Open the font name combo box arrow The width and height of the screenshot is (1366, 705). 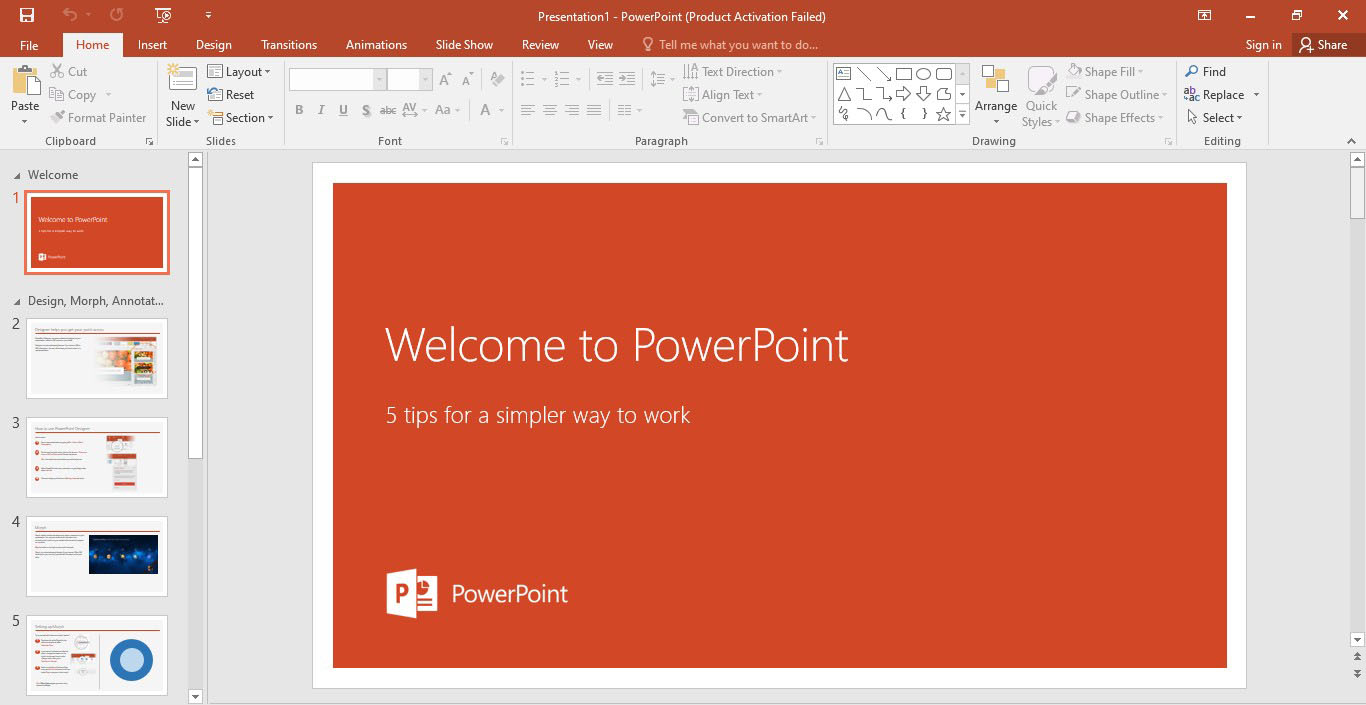point(380,80)
